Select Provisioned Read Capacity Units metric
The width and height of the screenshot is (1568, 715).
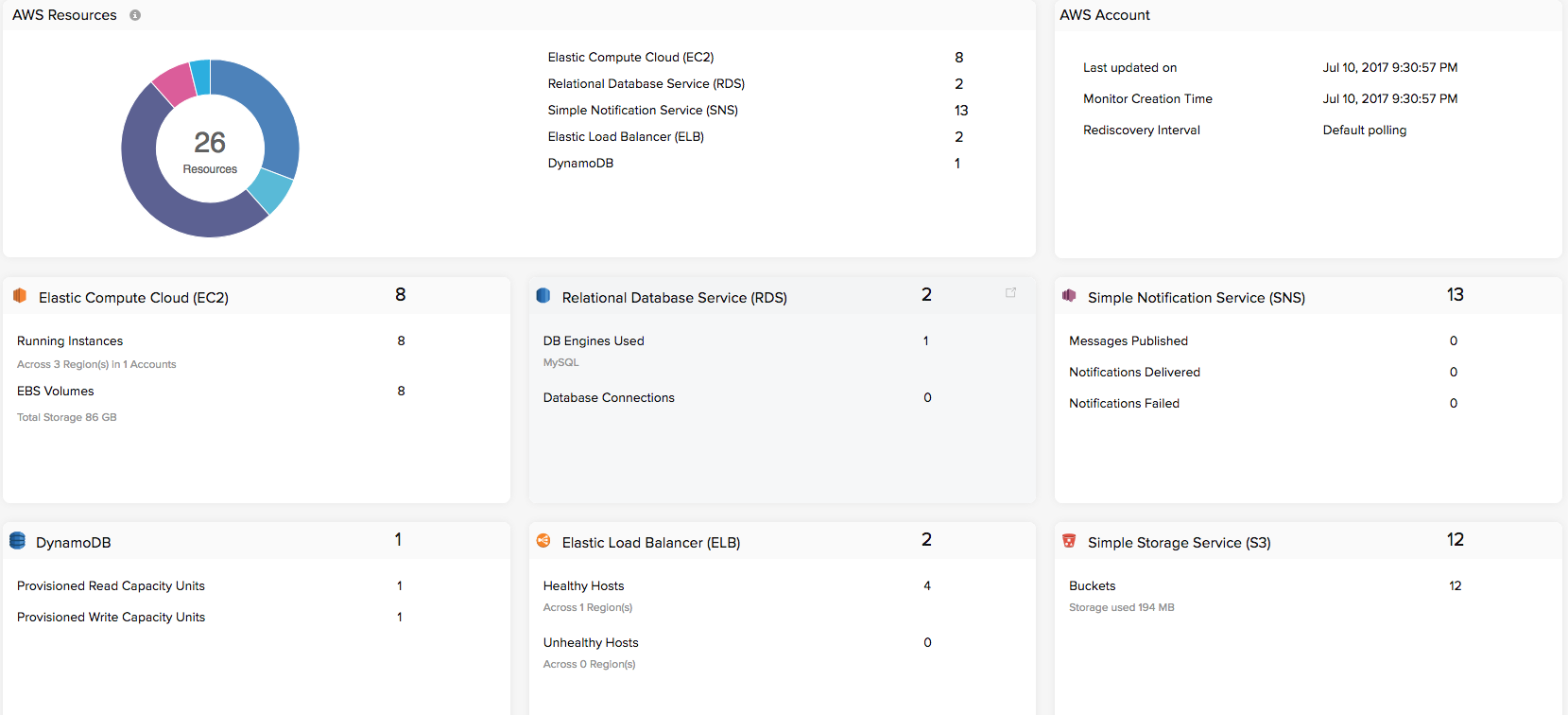111,585
